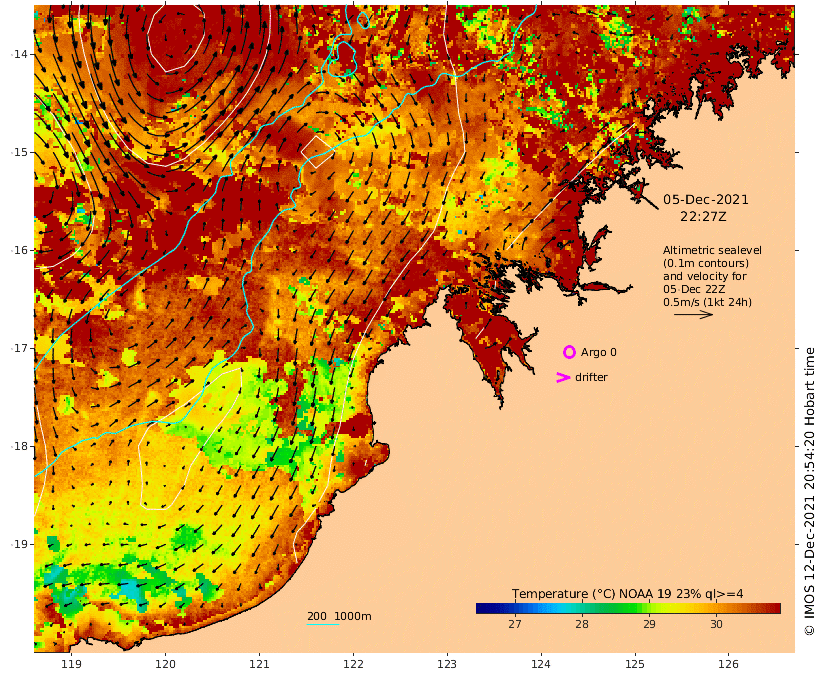Click the 'drifter' legend label
820x680 pixels.
click(x=591, y=377)
